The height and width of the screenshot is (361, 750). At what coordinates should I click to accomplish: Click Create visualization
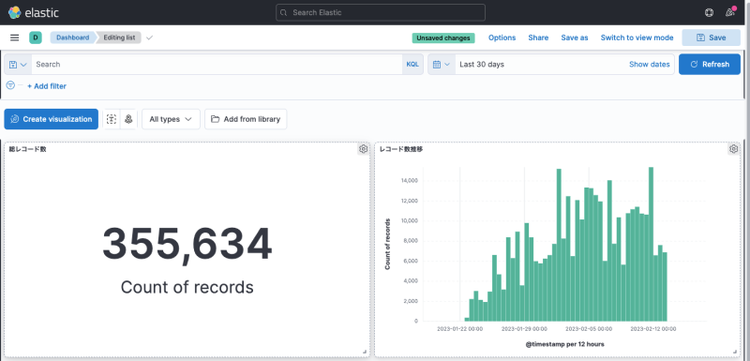(51, 119)
